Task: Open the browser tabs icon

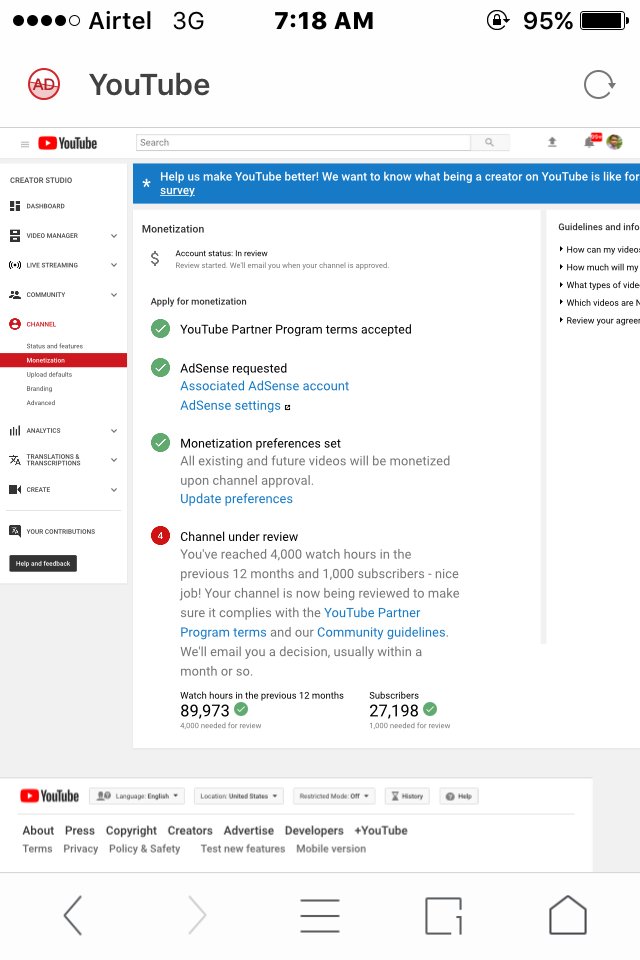Action: (443, 915)
